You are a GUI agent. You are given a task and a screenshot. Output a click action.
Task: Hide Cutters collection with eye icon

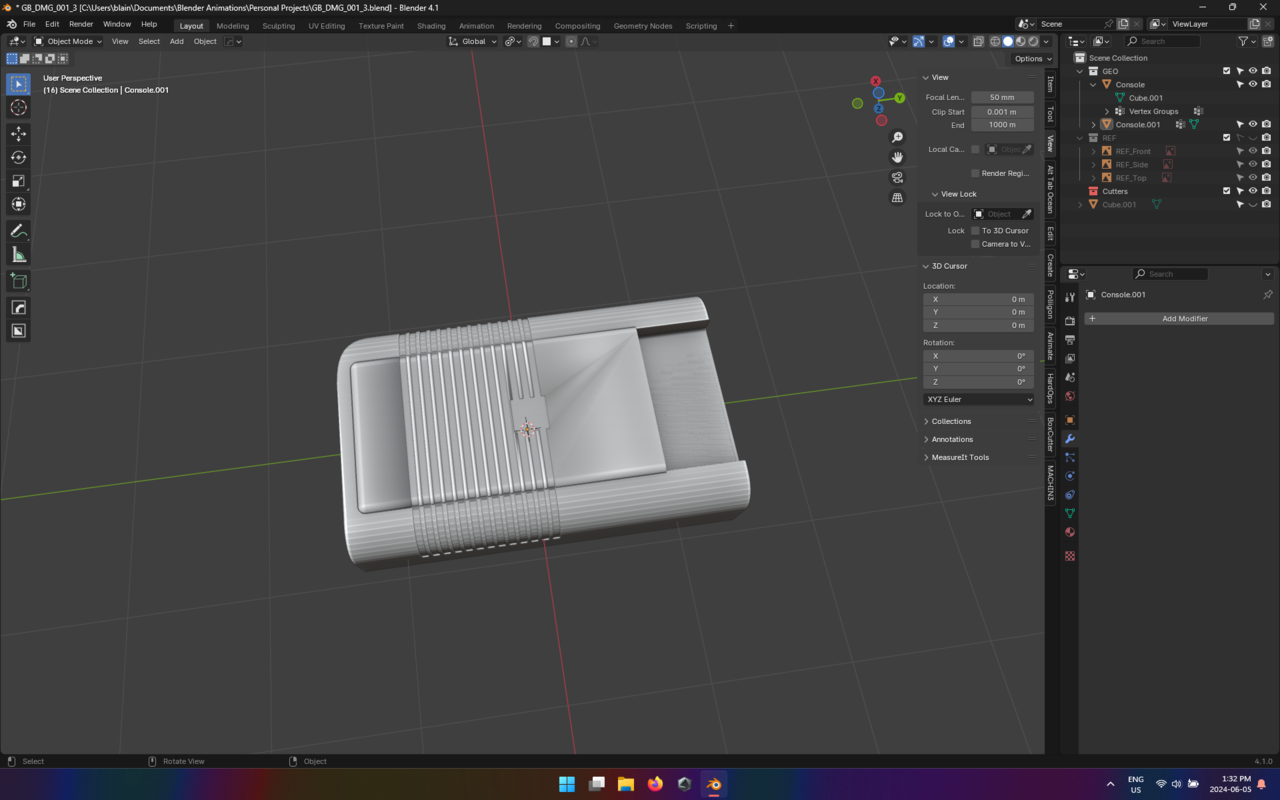point(1252,191)
